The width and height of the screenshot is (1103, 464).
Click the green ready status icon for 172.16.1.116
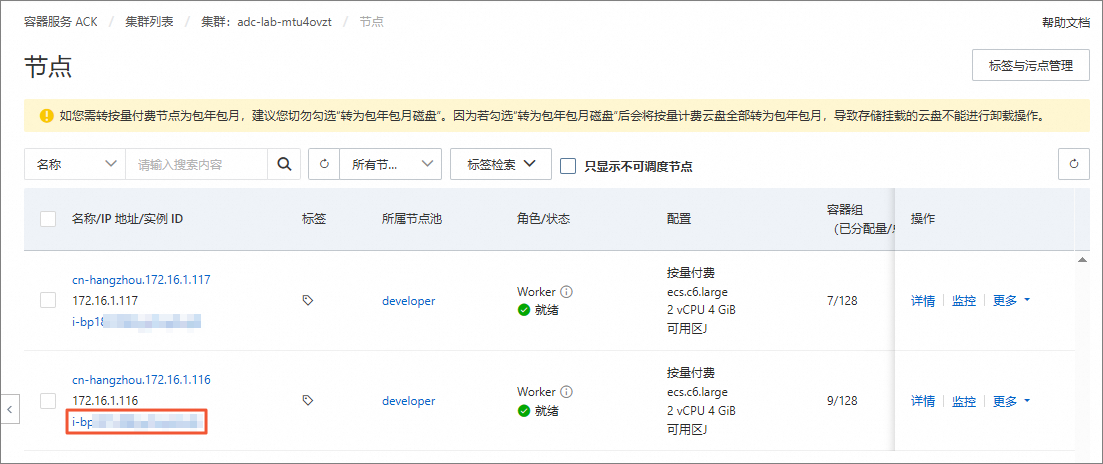click(523, 410)
